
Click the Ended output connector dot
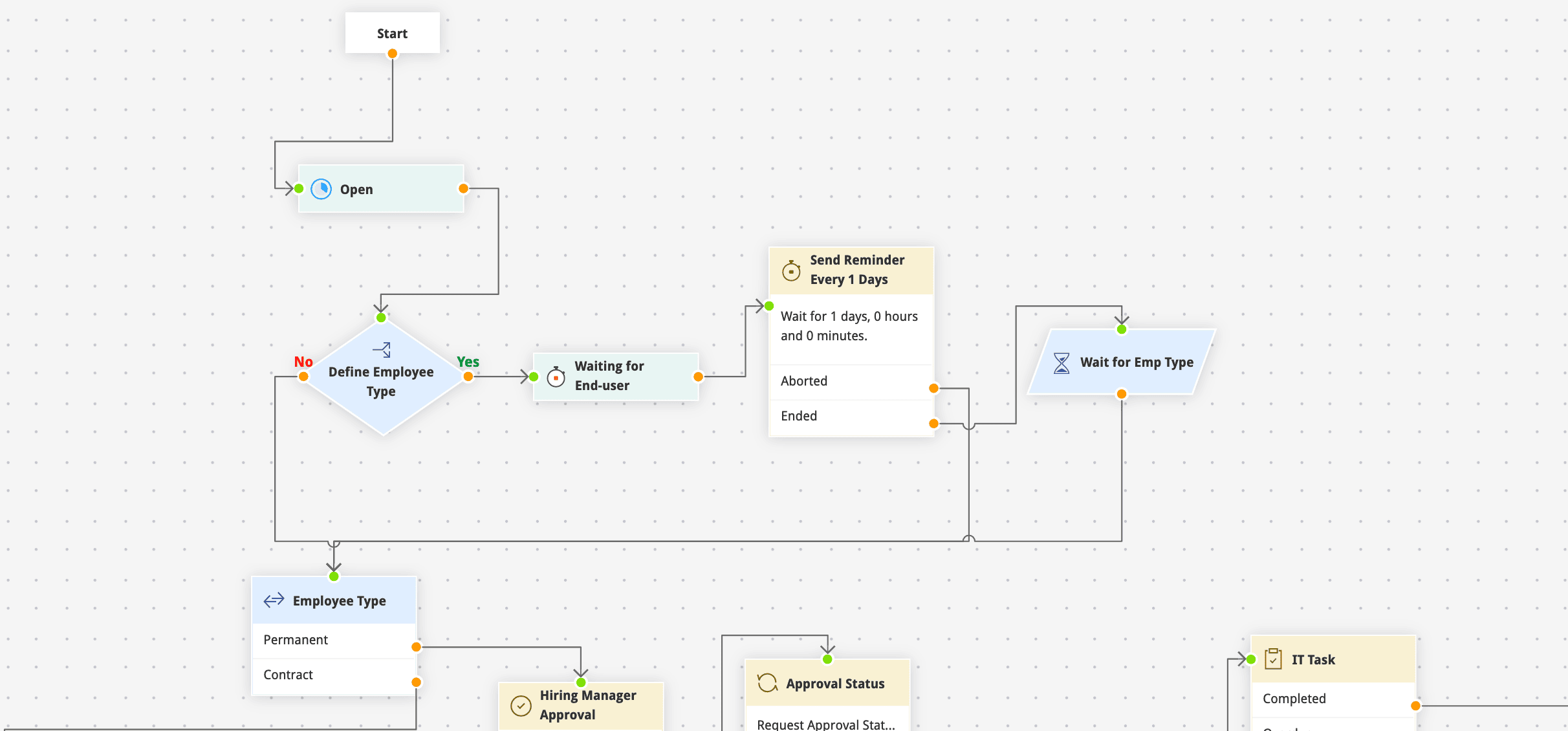tap(933, 424)
